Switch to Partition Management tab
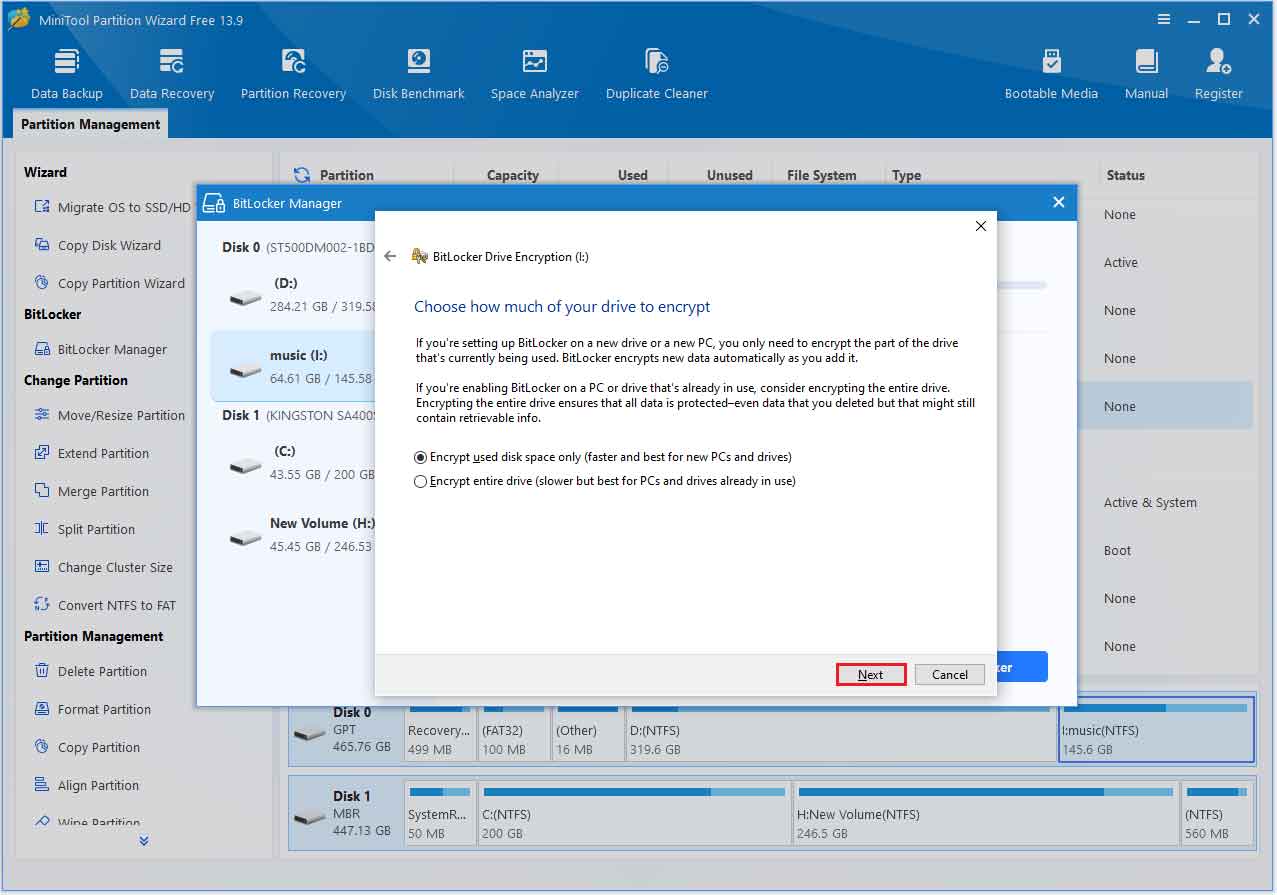The height and width of the screenshot is (895, 1277). click(90, 124)
